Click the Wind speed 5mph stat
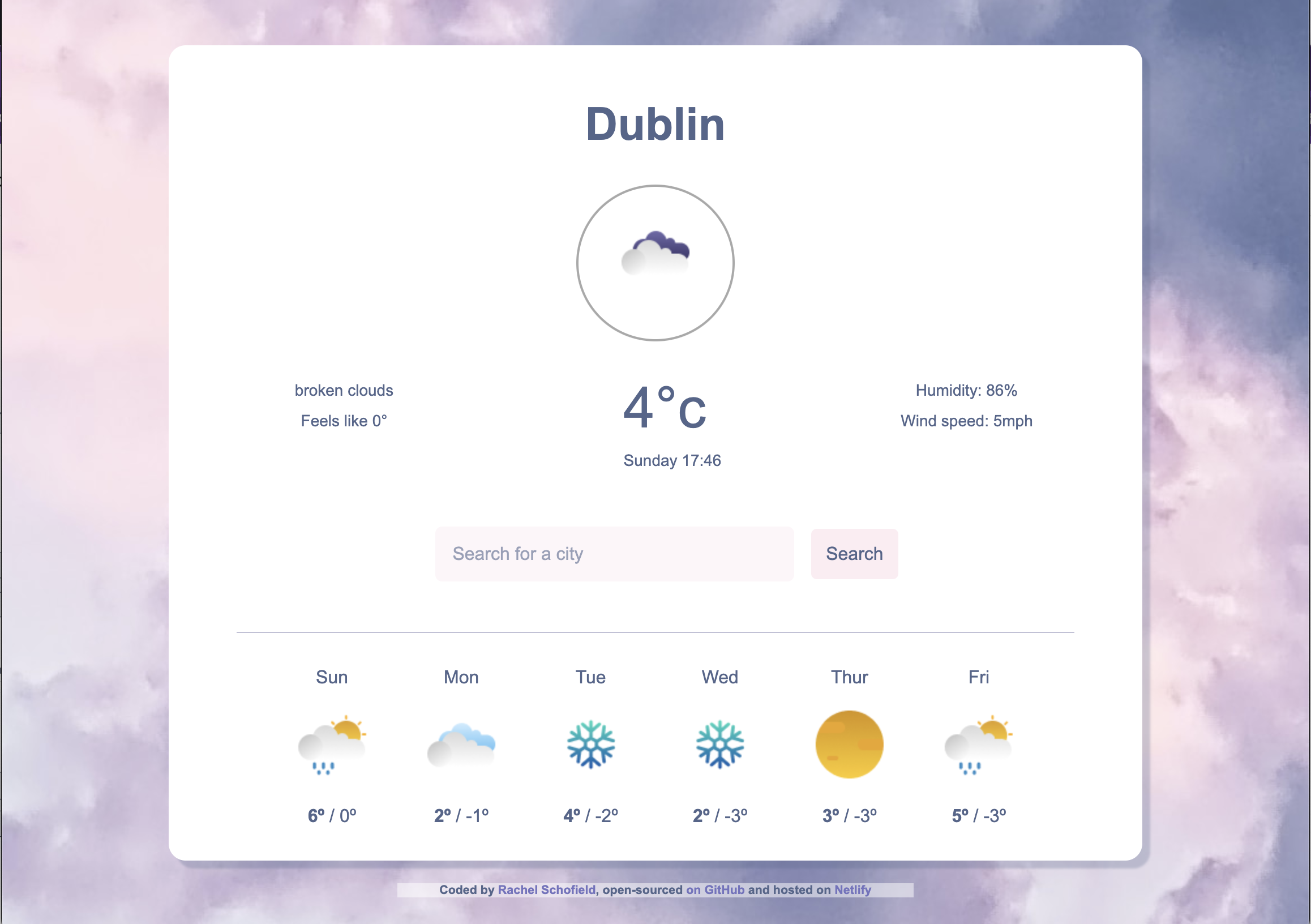This screenshot has width=1311, height=924. 965,421
